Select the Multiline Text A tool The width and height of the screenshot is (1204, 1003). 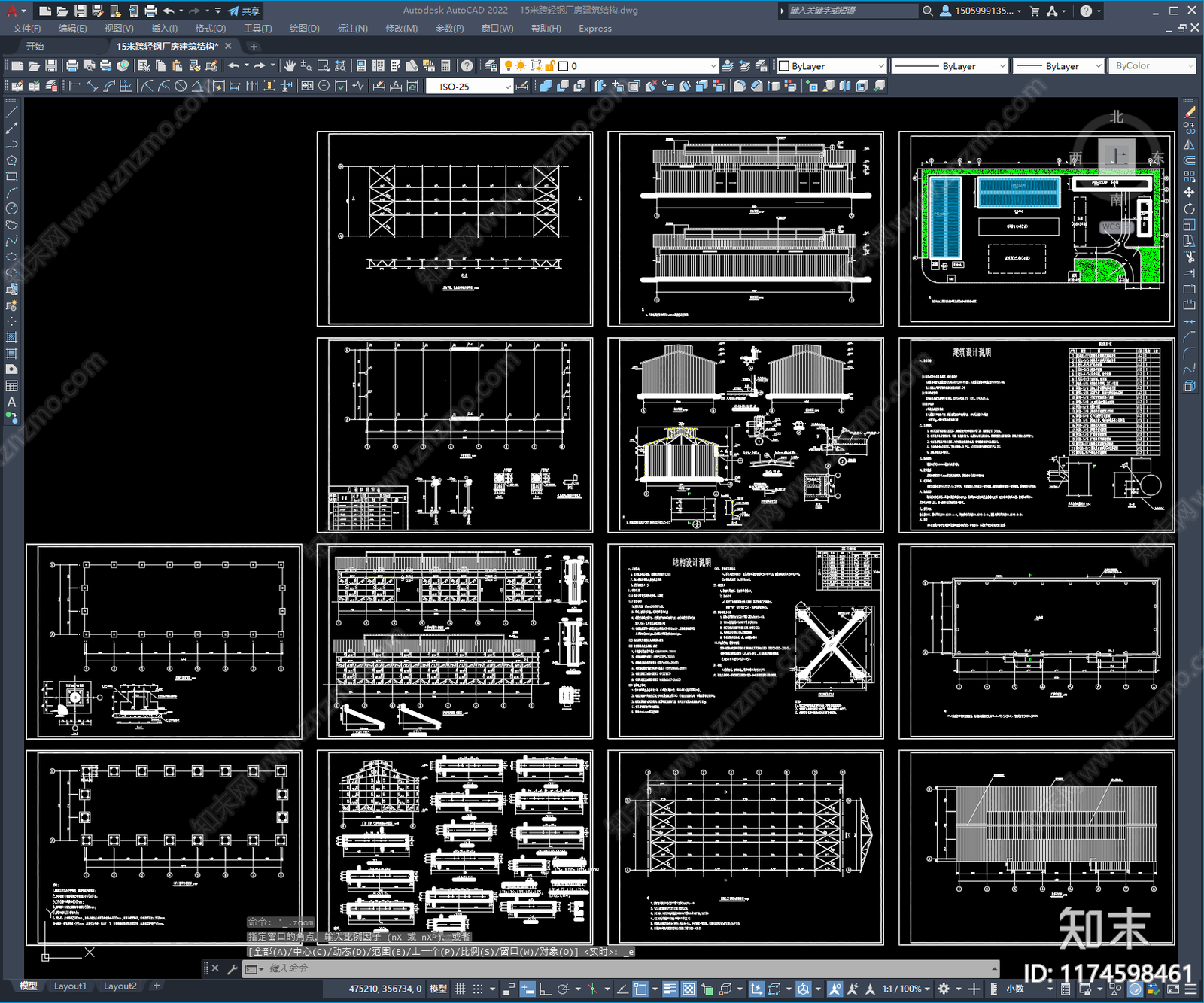11,402
